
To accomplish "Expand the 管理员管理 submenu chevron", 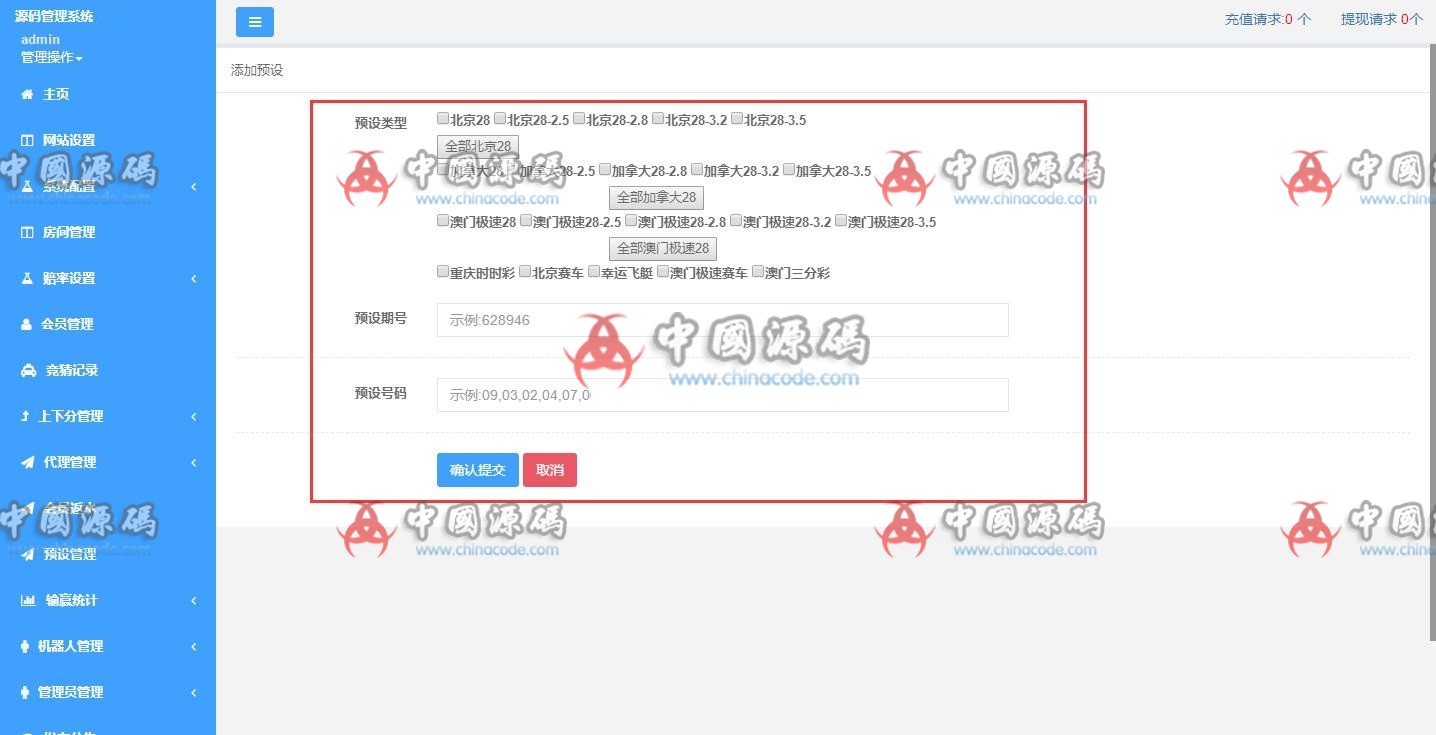I will (193, 693).
